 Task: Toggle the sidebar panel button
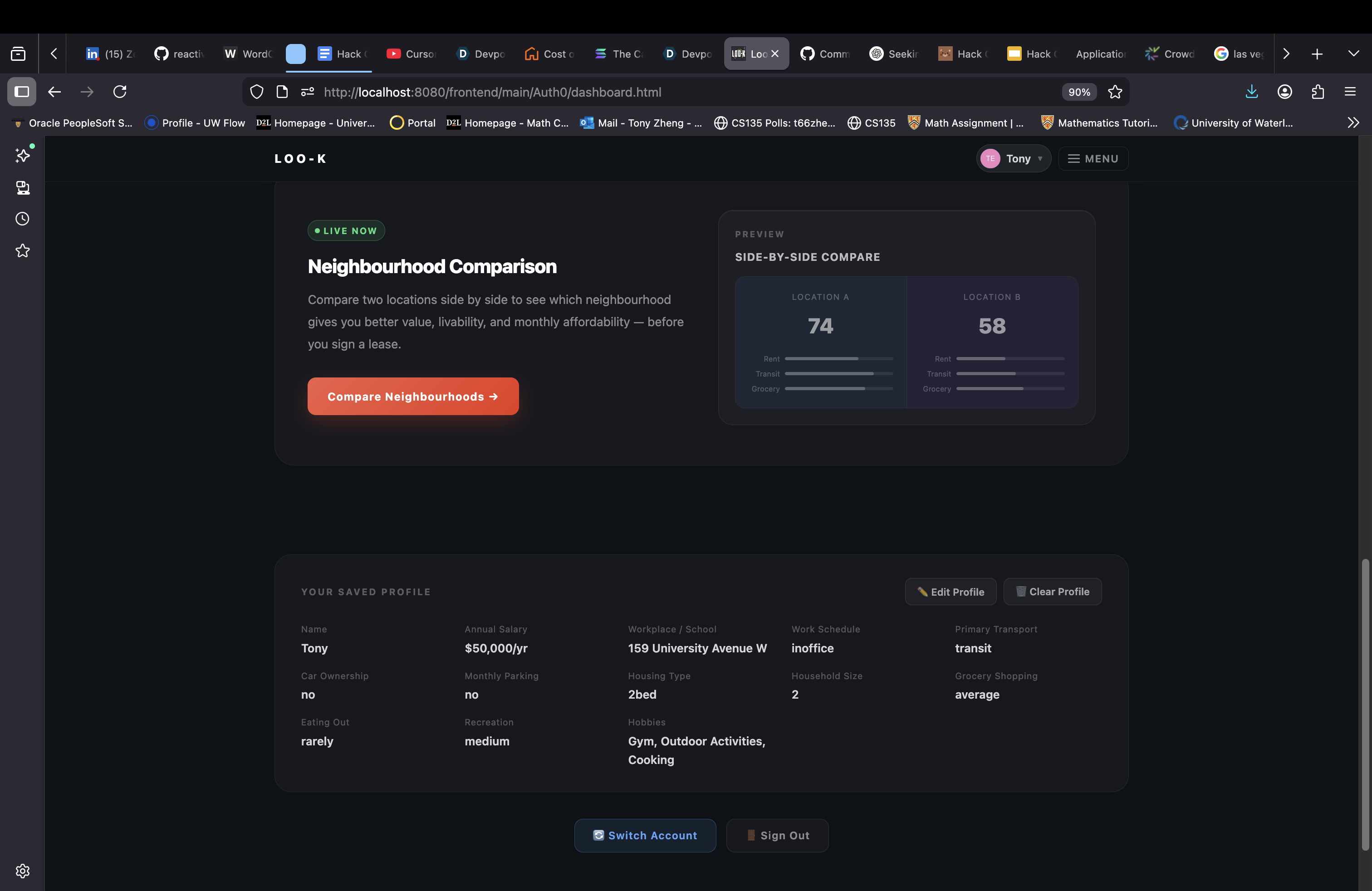[22, 92]
